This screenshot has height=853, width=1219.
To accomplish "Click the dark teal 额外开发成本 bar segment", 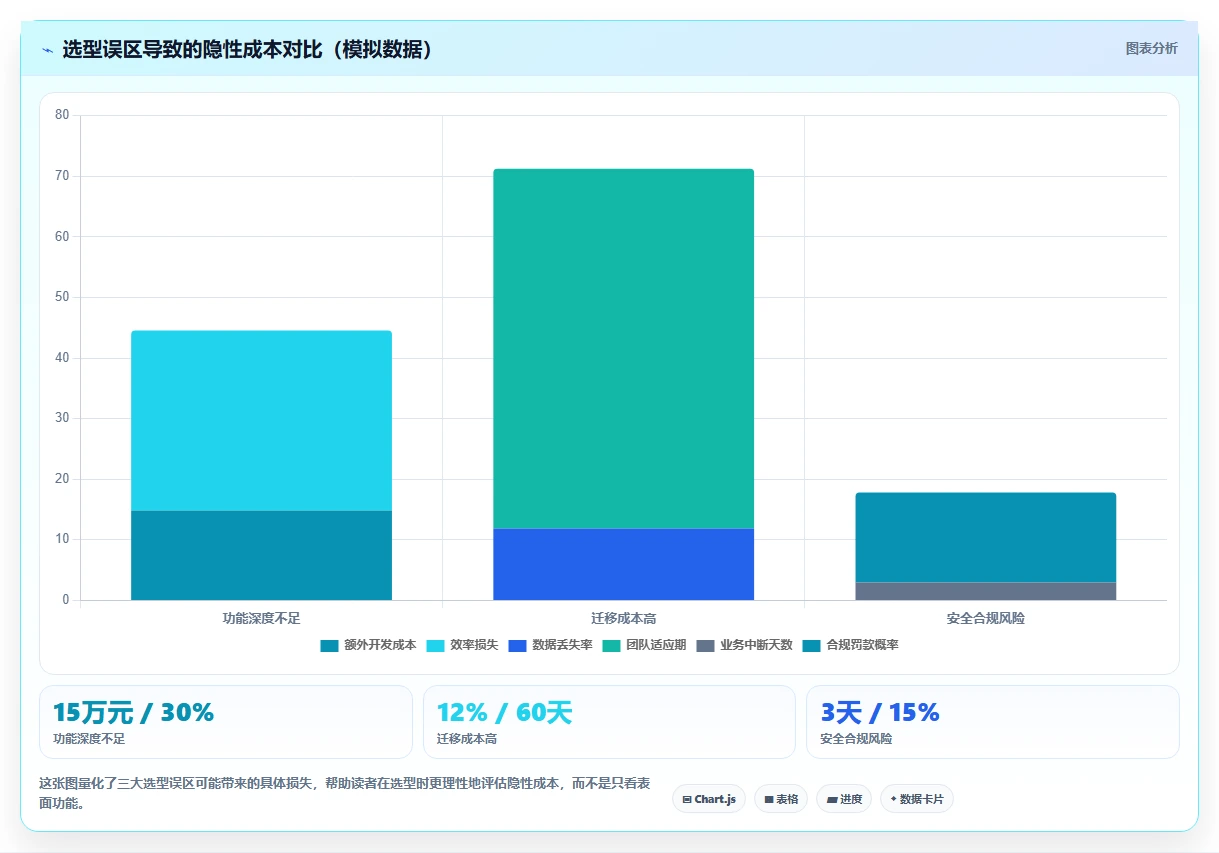I will [x=261, y=556].
